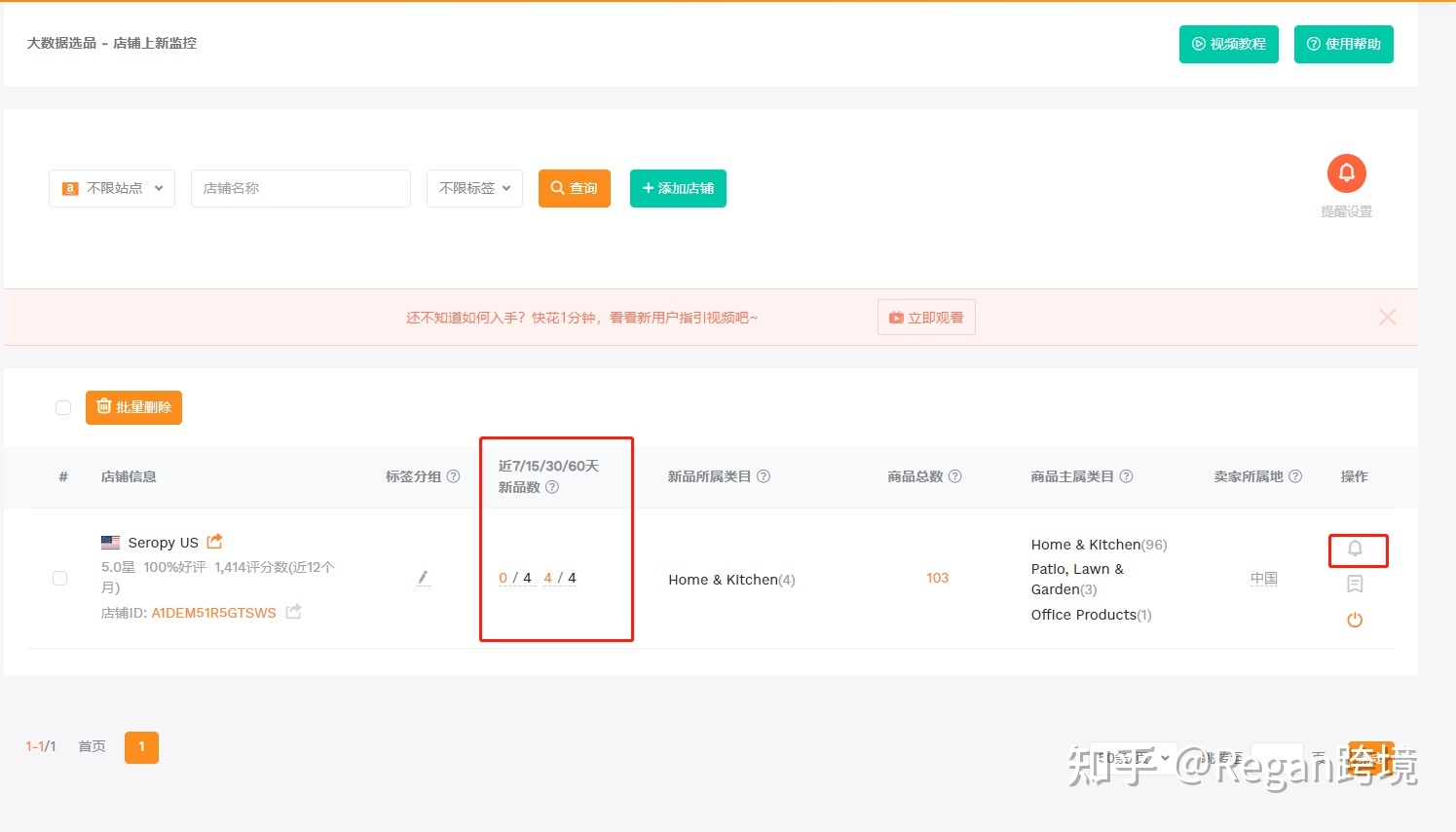1456x832 pixels.
Task: Edit tag group pencil icon for Seropy US
Action: [423, 578]
